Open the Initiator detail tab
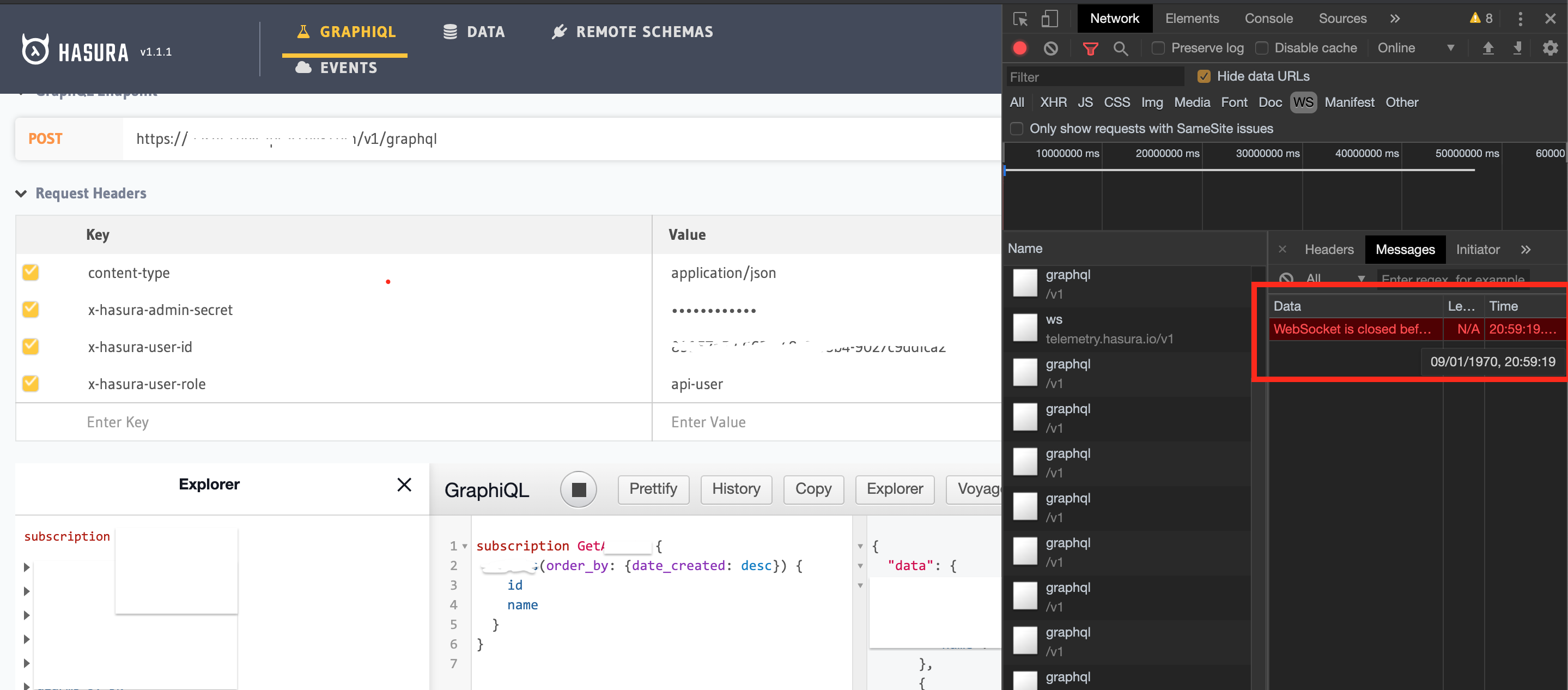 1478,250
